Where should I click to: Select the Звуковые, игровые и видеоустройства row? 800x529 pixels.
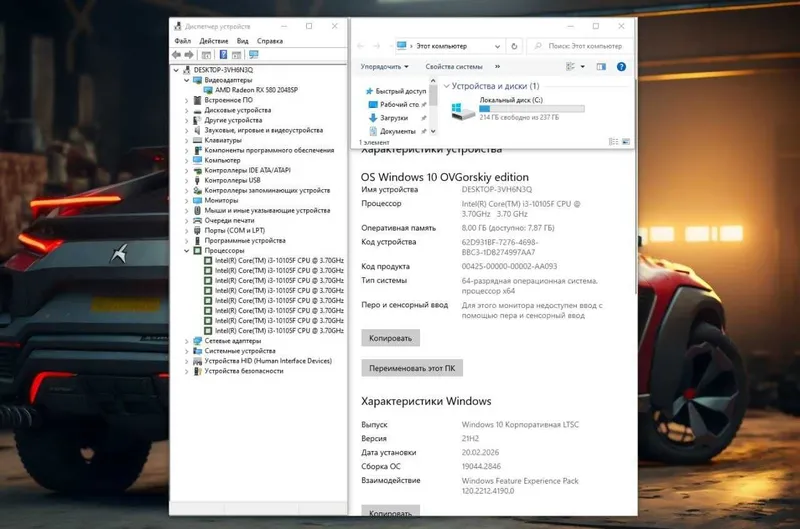[x=263, y=131]
